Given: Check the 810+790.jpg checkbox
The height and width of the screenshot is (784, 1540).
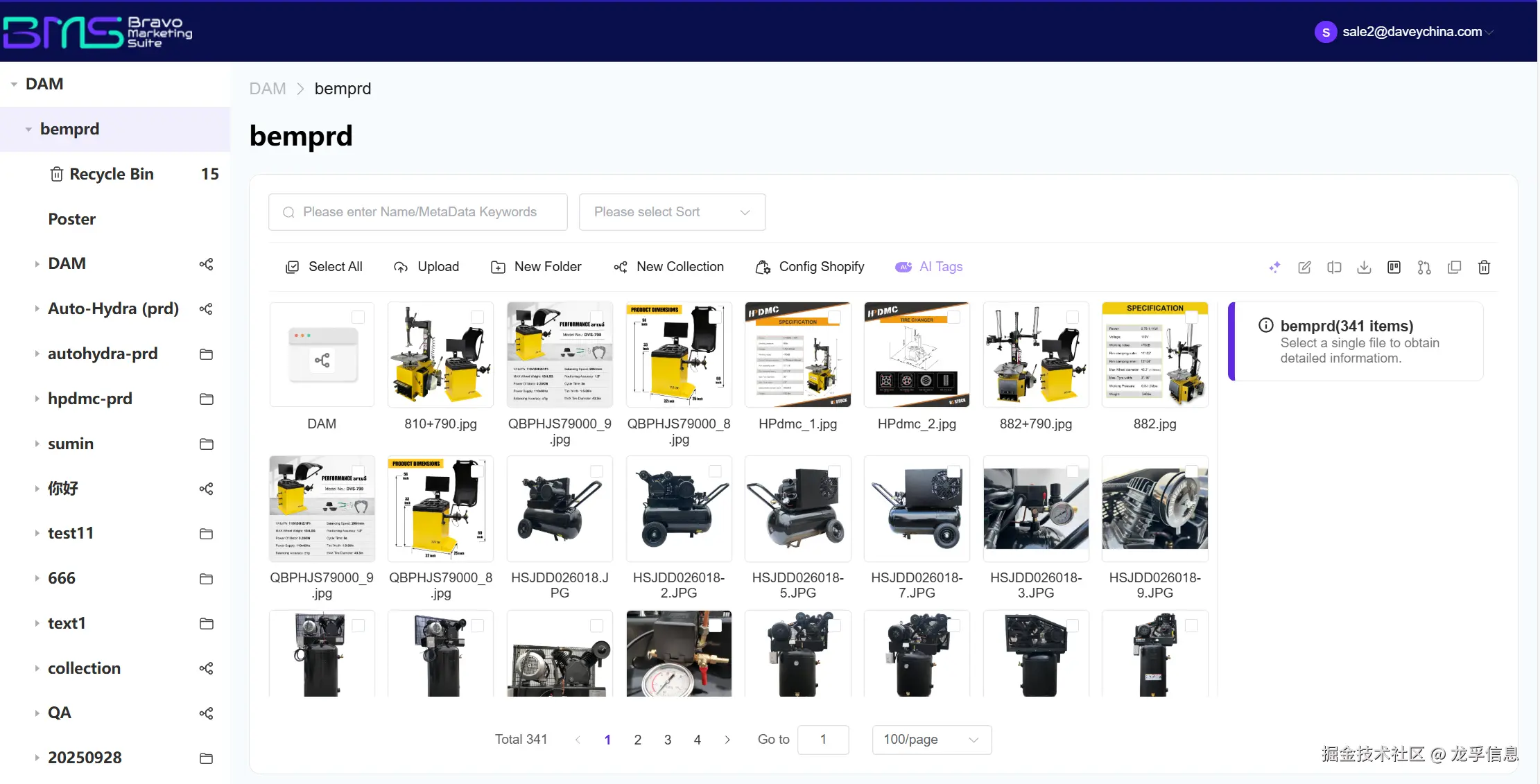Looking at the screenshot, I should [477, 317].
